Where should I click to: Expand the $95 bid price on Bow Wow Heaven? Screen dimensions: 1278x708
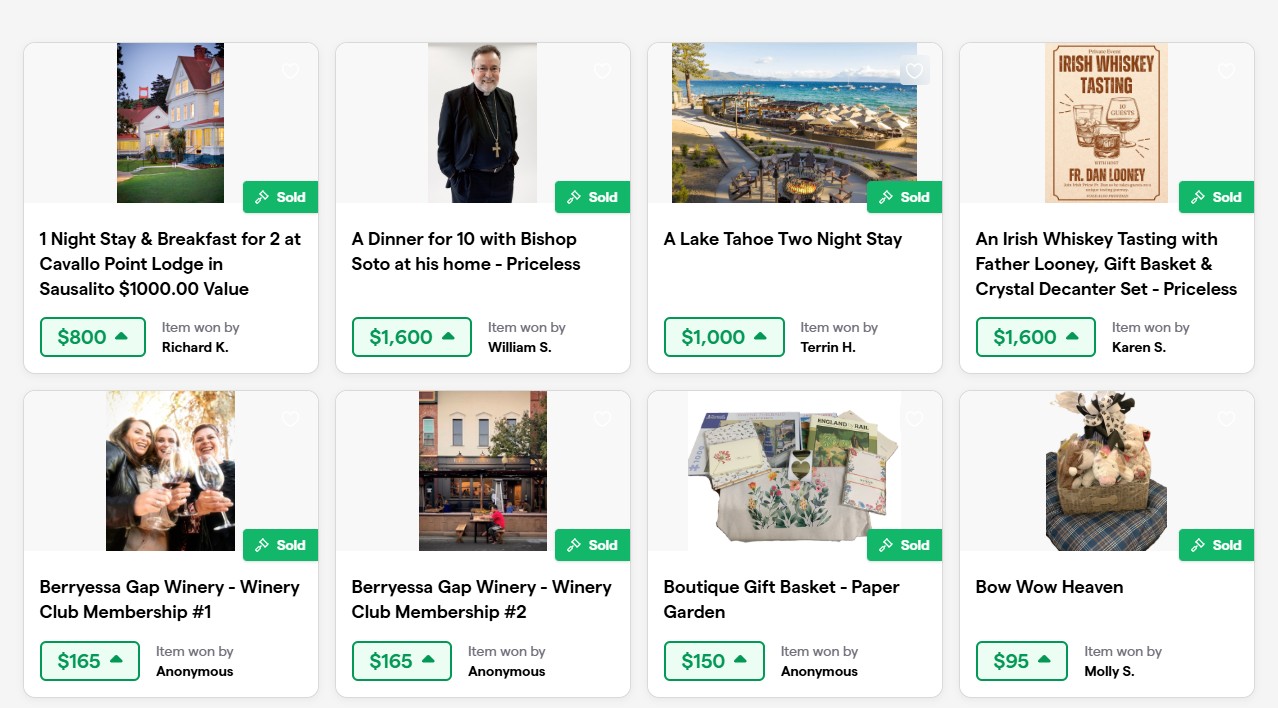click(x=1044, y=661)
